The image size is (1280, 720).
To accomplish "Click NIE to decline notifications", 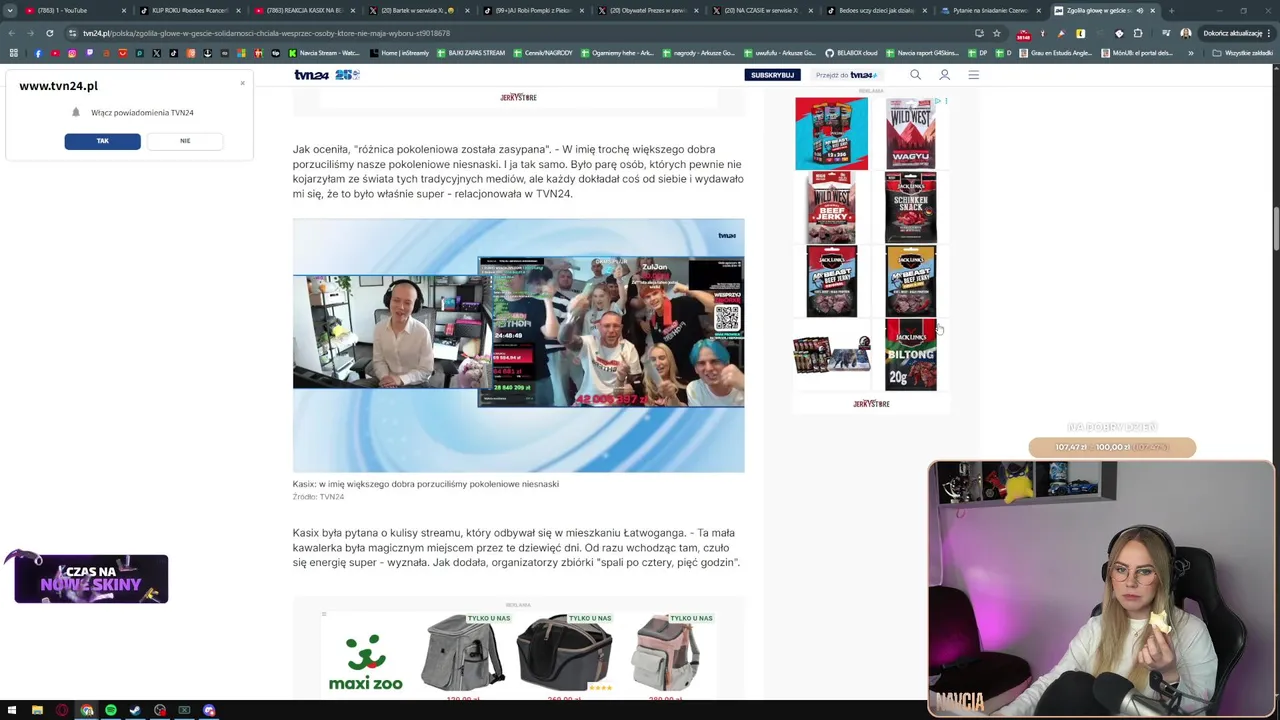I will coord(185,141).
